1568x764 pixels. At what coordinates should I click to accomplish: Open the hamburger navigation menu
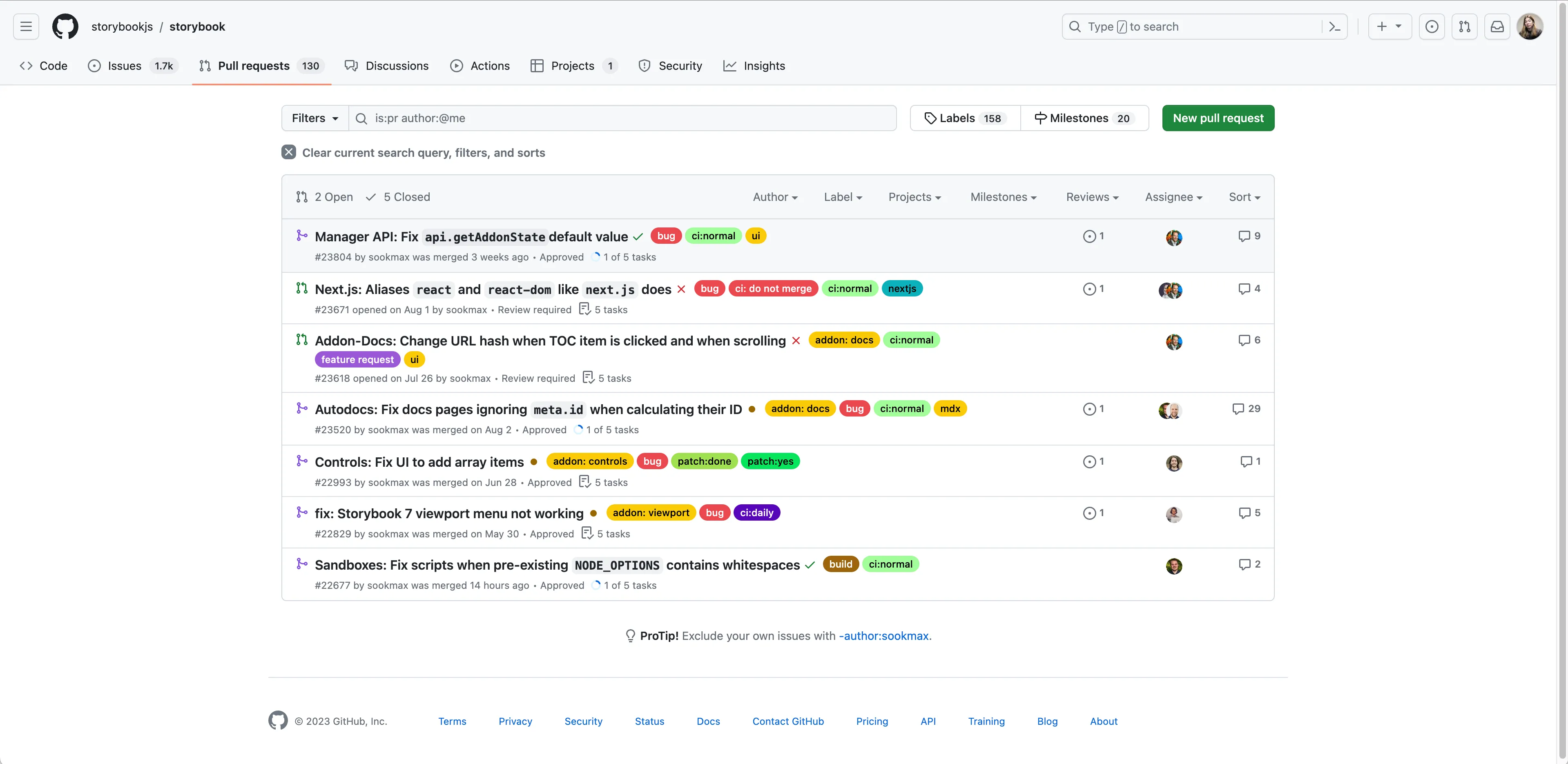pyautogui.click(x=26, y=27)
